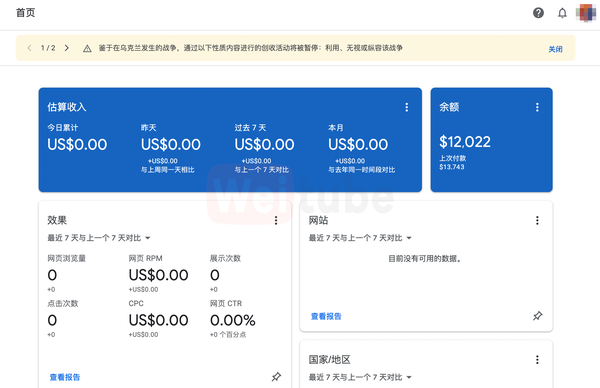Open 查看报告 link in 网站 card
Viewport: 600px width, 388px height.
click(326, 316)
